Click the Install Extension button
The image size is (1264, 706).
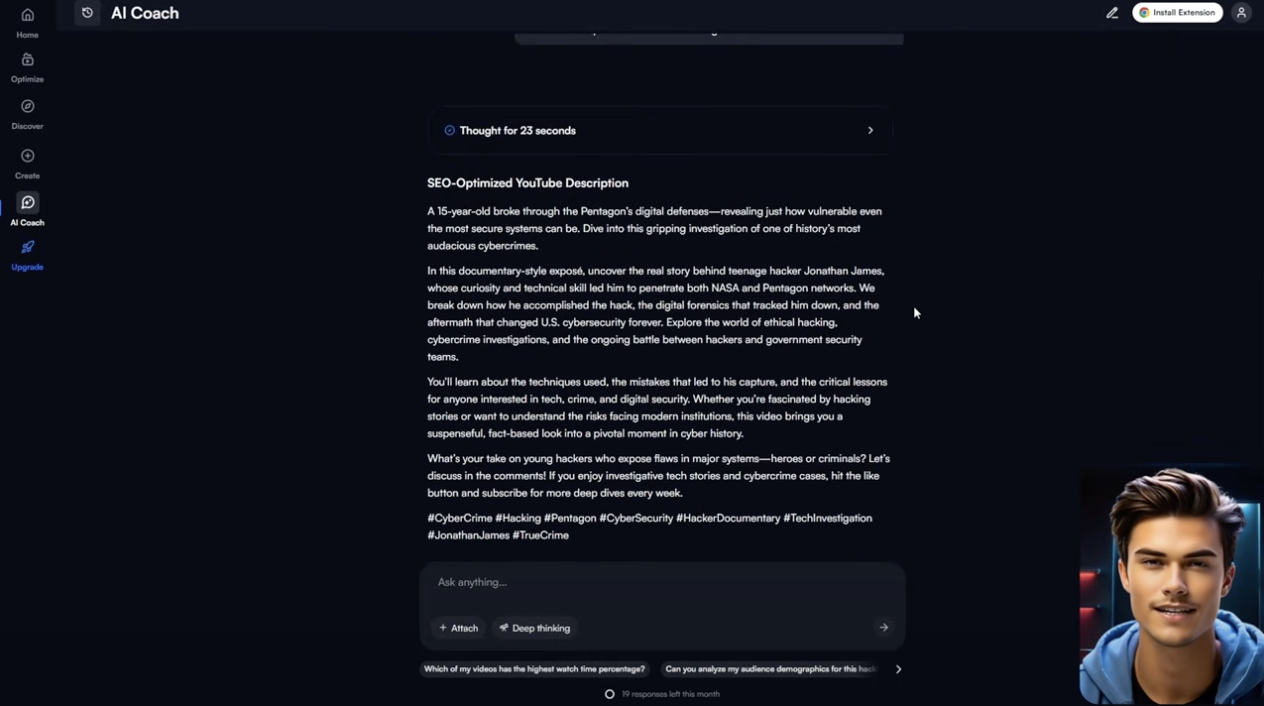[1177, 13]
